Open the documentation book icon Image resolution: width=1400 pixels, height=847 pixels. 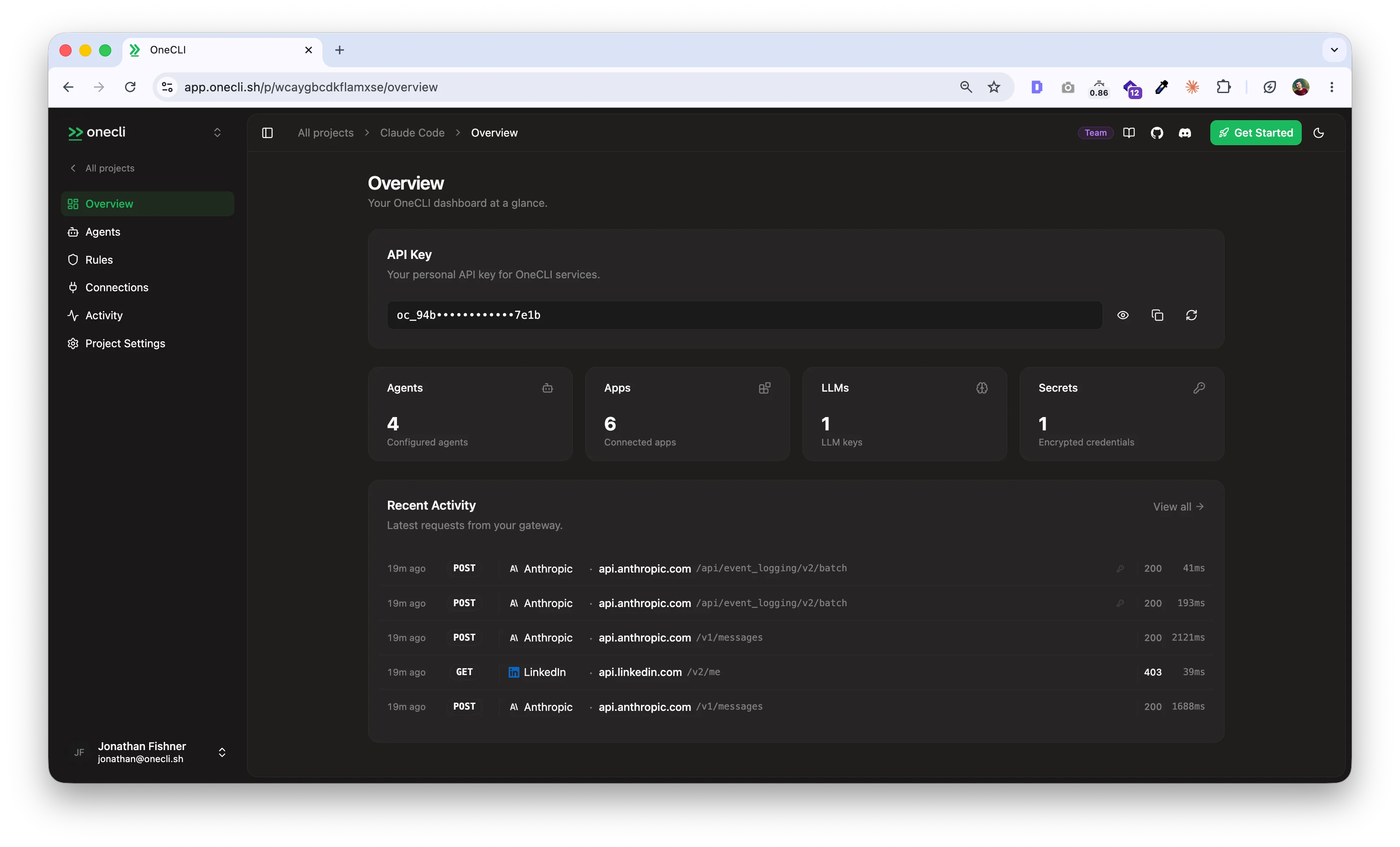[x=1129, y=133]
